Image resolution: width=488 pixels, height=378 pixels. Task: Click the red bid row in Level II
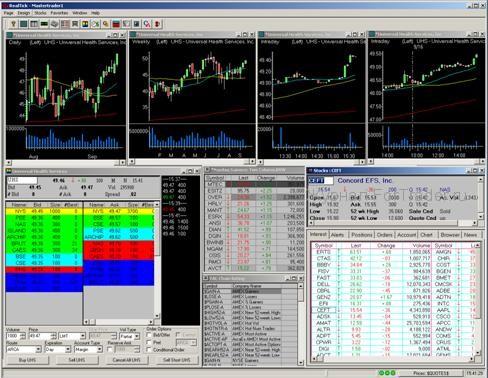[x=44, y=269]
